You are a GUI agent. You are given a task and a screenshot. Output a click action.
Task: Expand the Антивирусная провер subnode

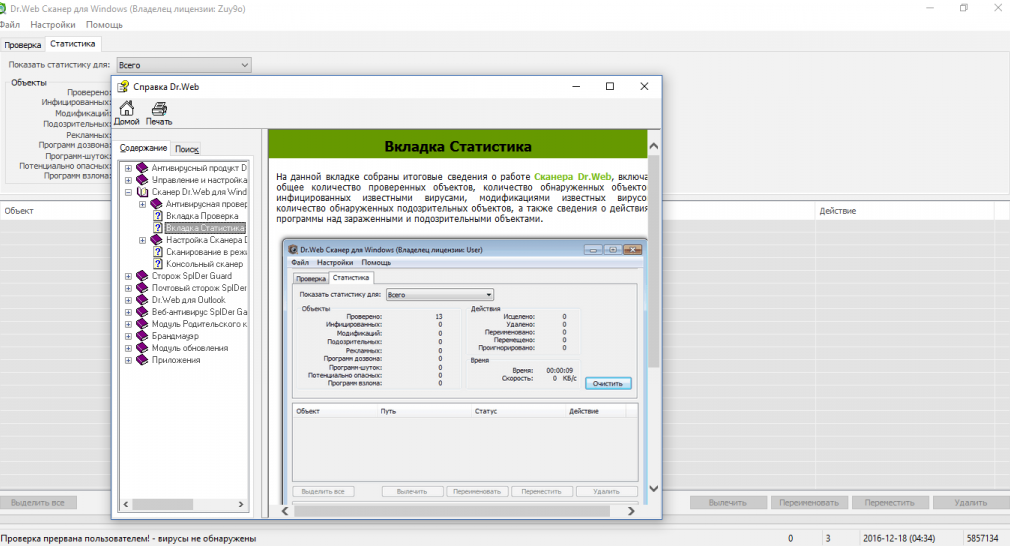point(142,204)
